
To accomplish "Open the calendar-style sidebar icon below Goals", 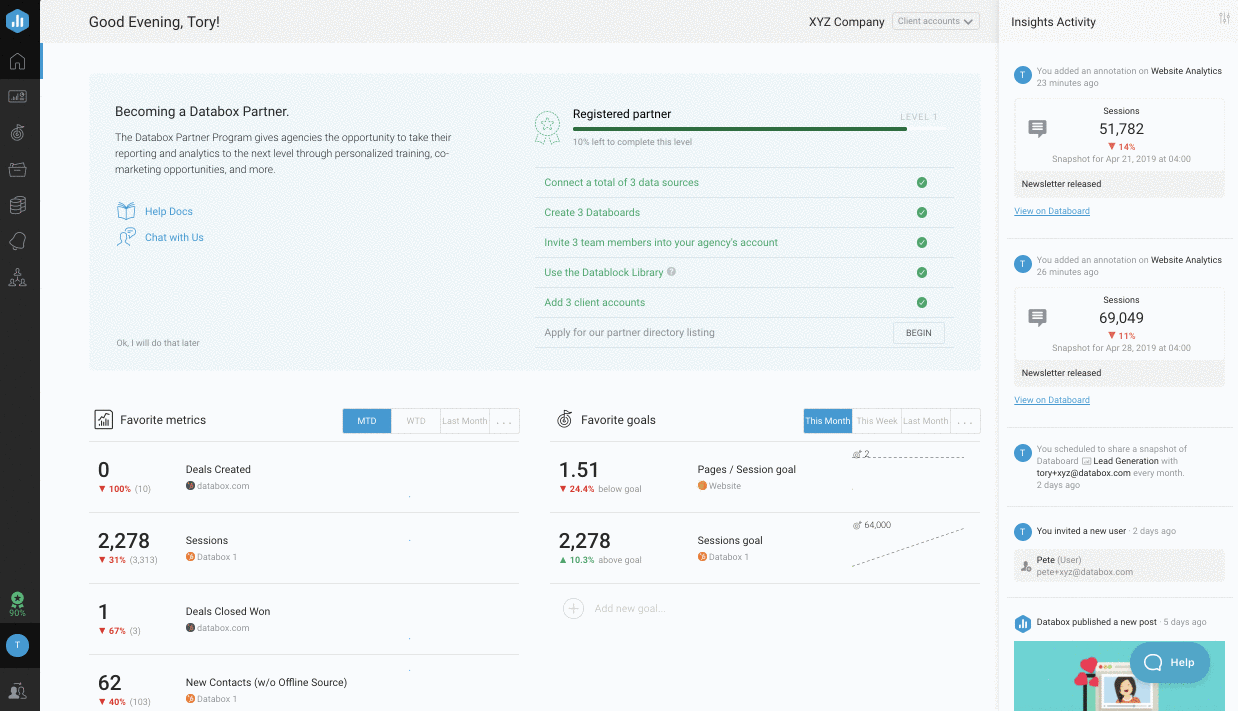I will (17, 169).
